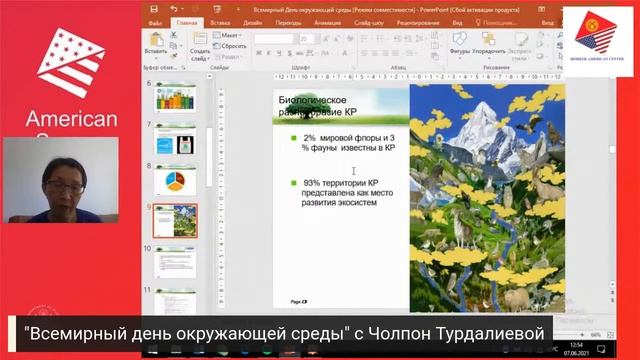640x360 pixels.
Task: Open shape fill color option
Action: click(541, 35)
